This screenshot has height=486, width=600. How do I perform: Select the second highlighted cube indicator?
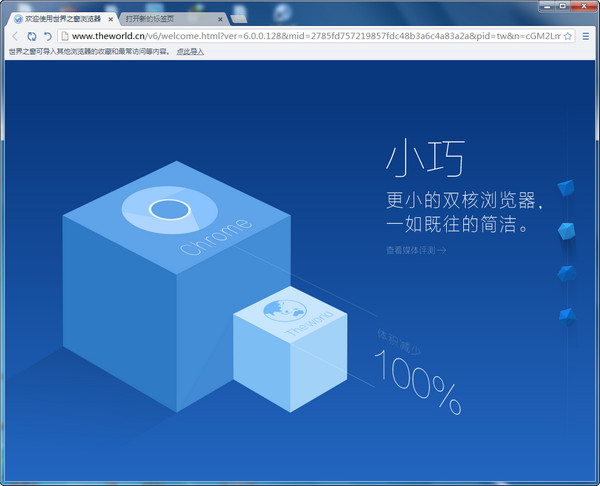567,230
